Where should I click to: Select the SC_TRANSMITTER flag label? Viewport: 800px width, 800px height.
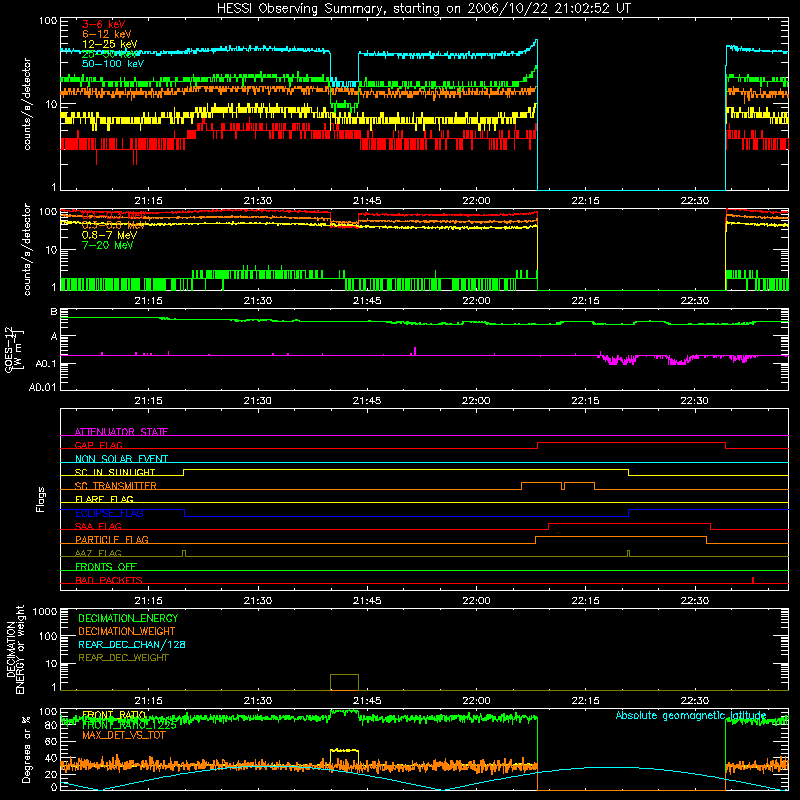coord(116,486)
